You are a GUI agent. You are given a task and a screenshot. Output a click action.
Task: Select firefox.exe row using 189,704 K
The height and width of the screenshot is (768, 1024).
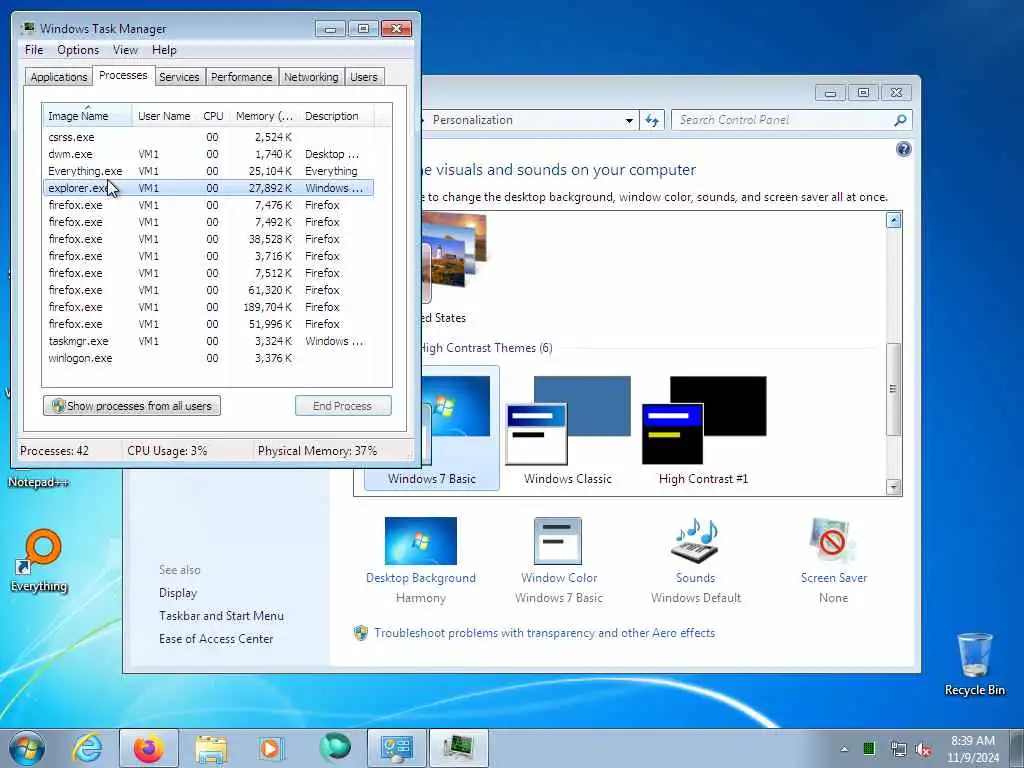coord(208,307)
